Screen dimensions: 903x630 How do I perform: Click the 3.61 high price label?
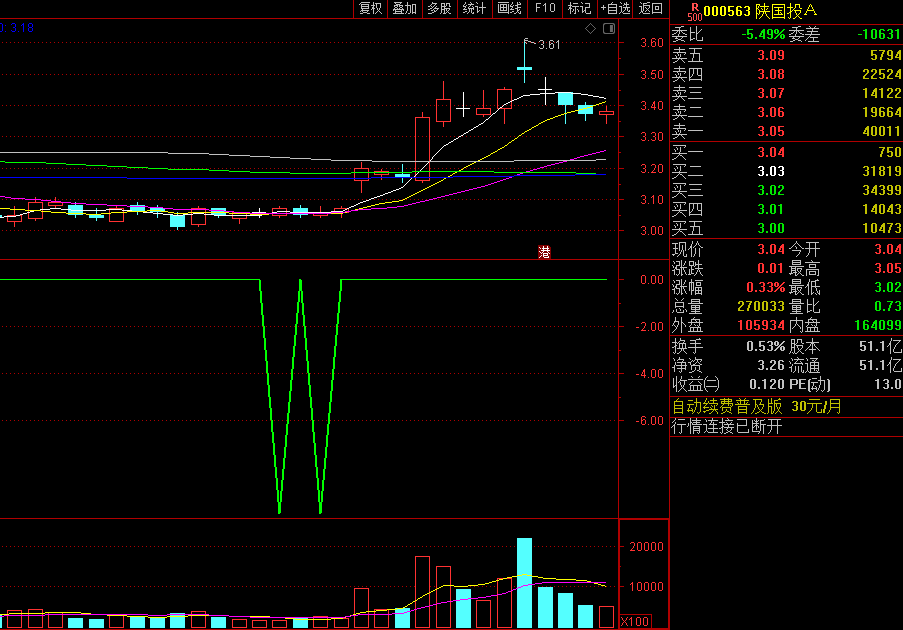549,45
